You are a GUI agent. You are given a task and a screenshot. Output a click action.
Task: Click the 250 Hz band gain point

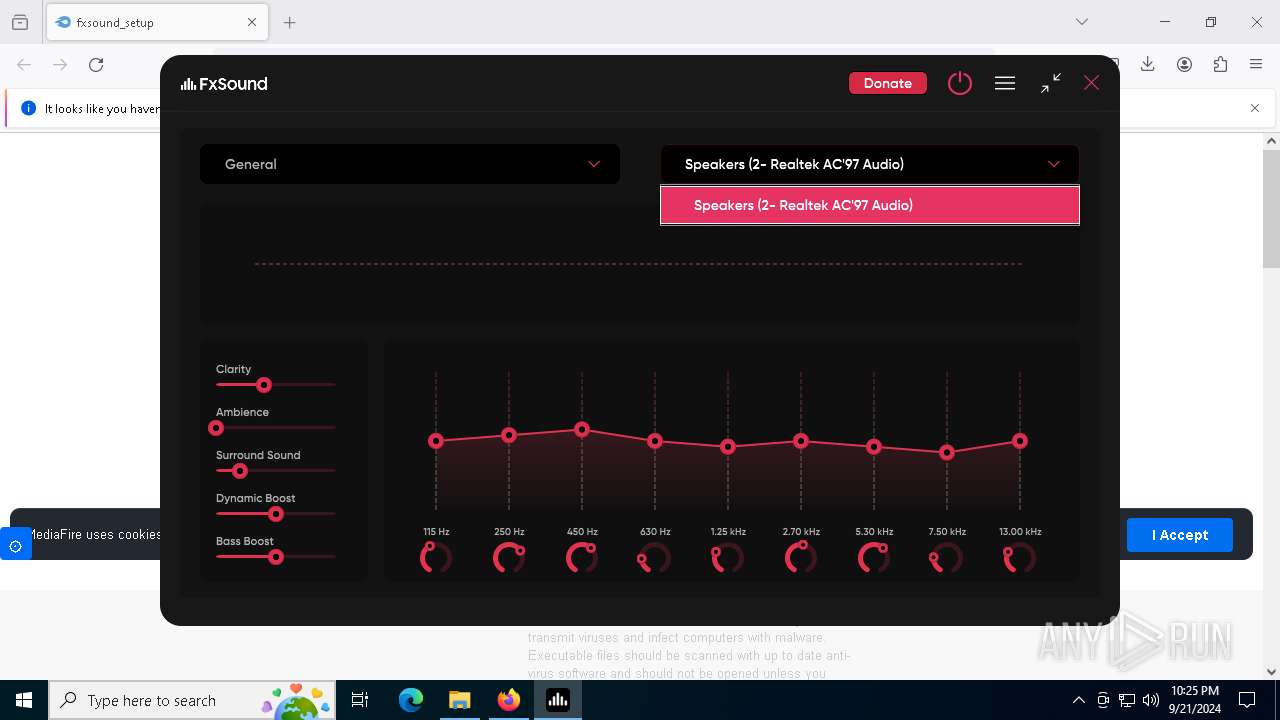[509, 435]
